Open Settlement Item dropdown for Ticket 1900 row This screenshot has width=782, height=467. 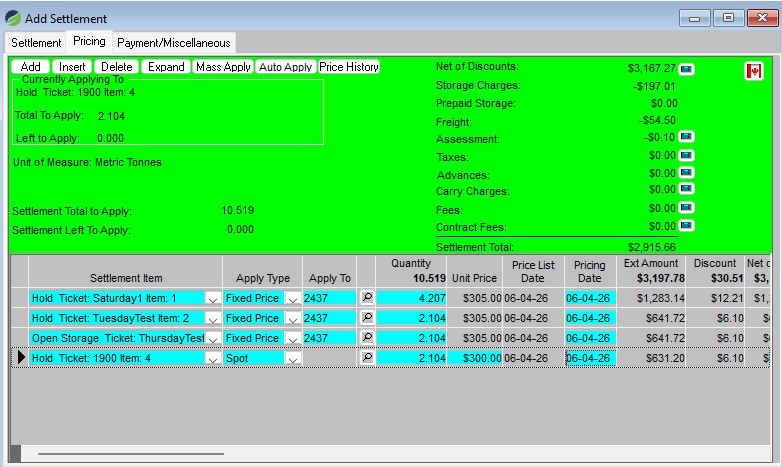coord(212,358)
